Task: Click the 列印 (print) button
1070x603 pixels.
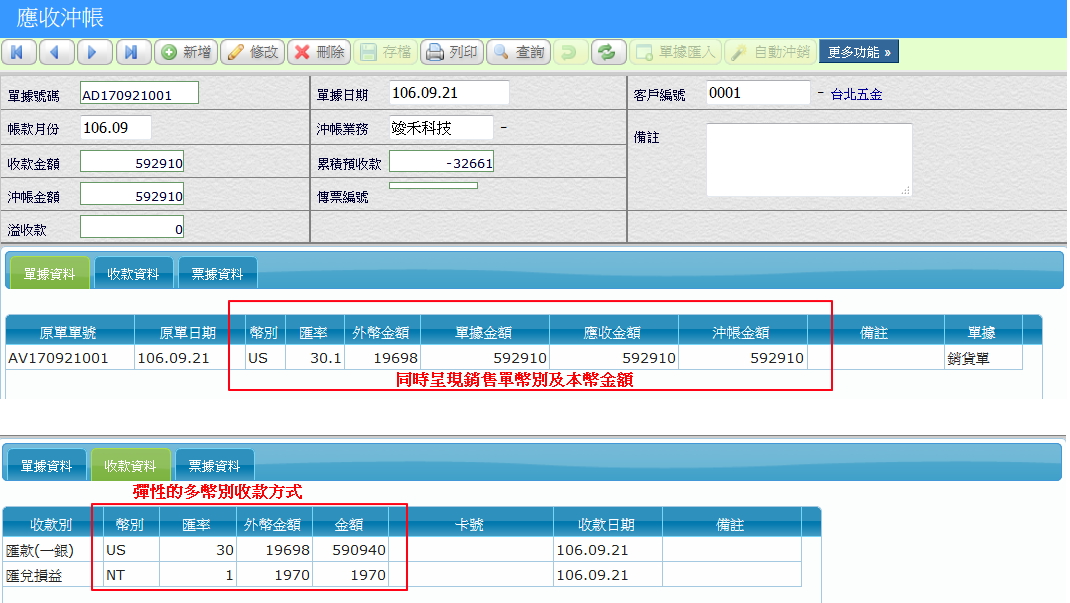Action: [x=451, y=52]
